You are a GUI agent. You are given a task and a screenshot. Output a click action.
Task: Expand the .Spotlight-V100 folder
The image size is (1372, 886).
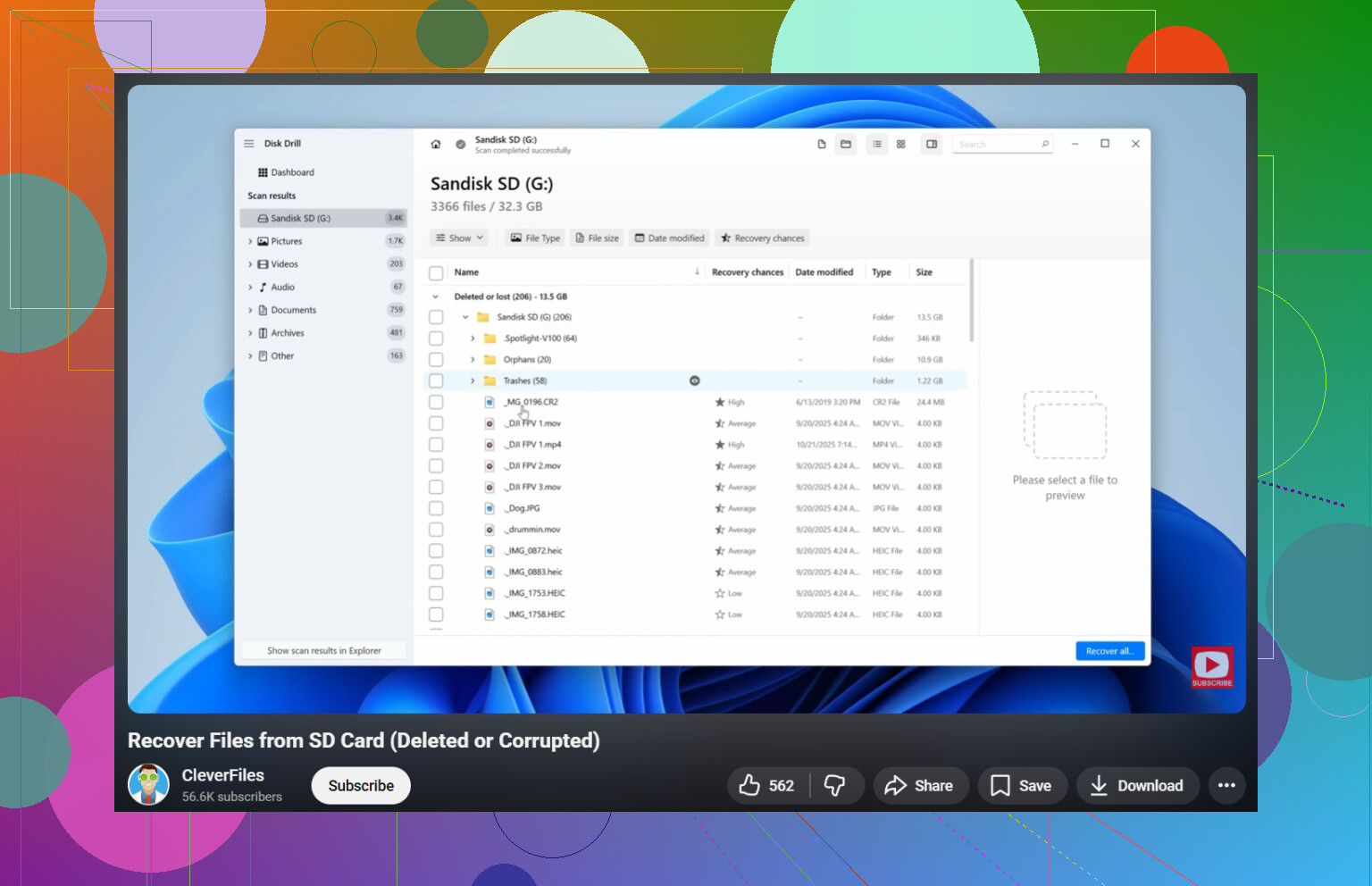click(x=473, y=339)
